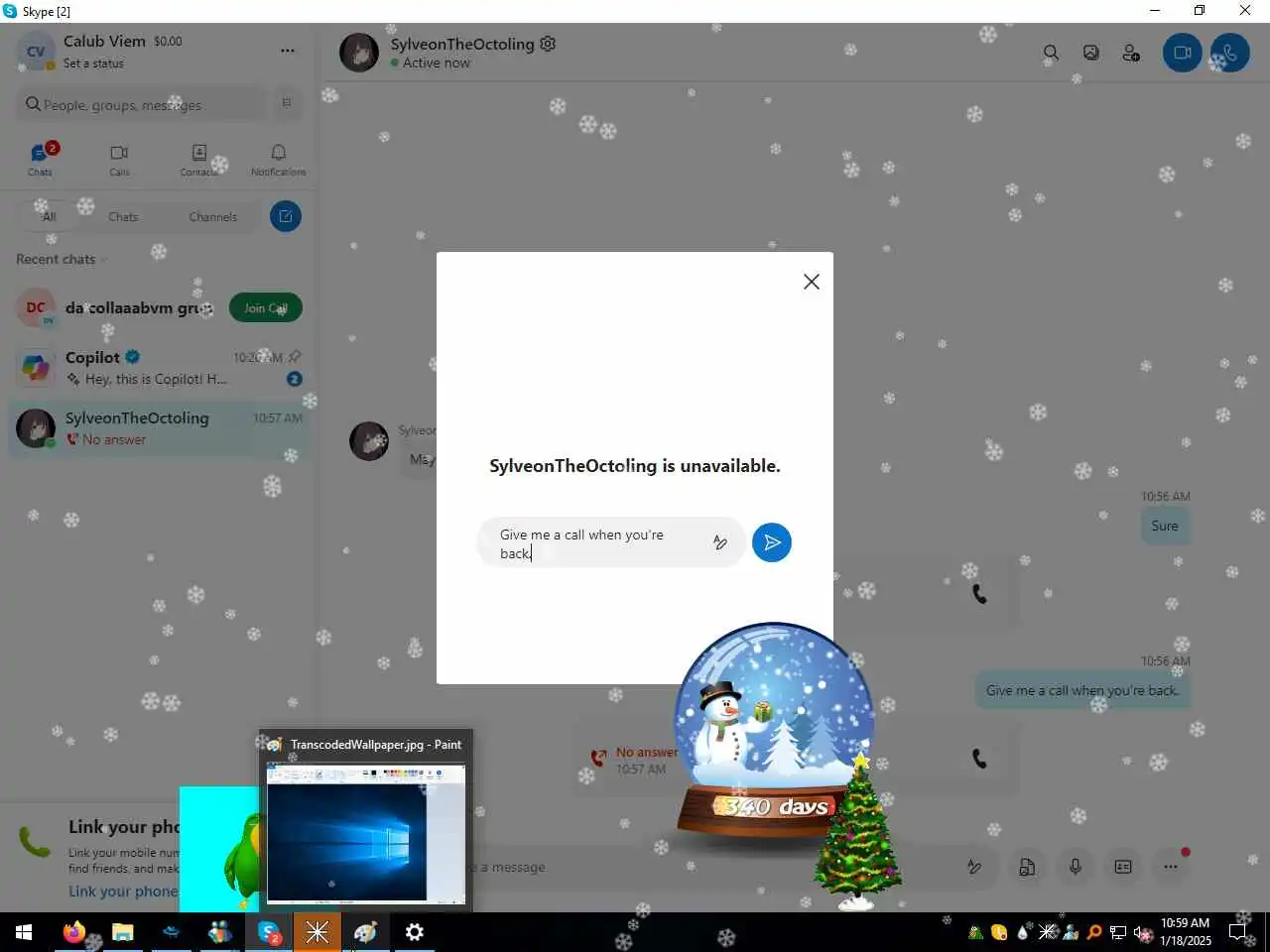Click the 'Sure' message bubble
The image size is (1270, 952).
(1165, 526)
